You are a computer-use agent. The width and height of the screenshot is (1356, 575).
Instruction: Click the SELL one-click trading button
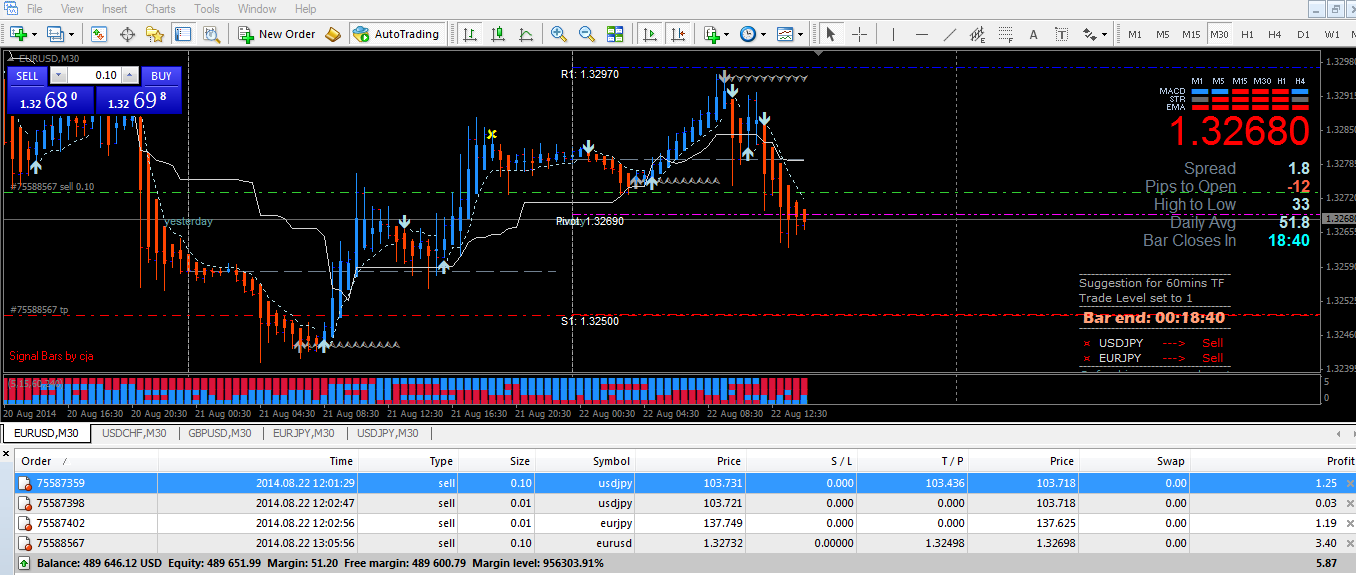(27, 76)
